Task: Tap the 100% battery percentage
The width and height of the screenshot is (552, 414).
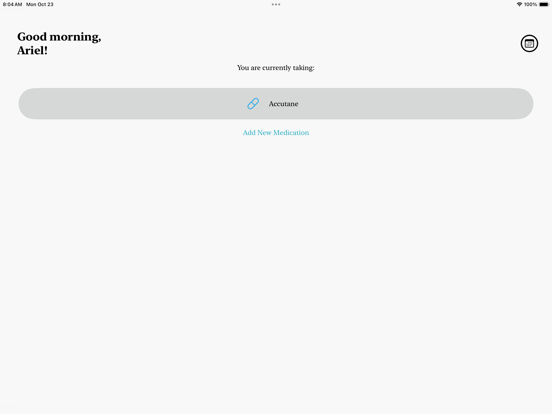Action: 530,4
